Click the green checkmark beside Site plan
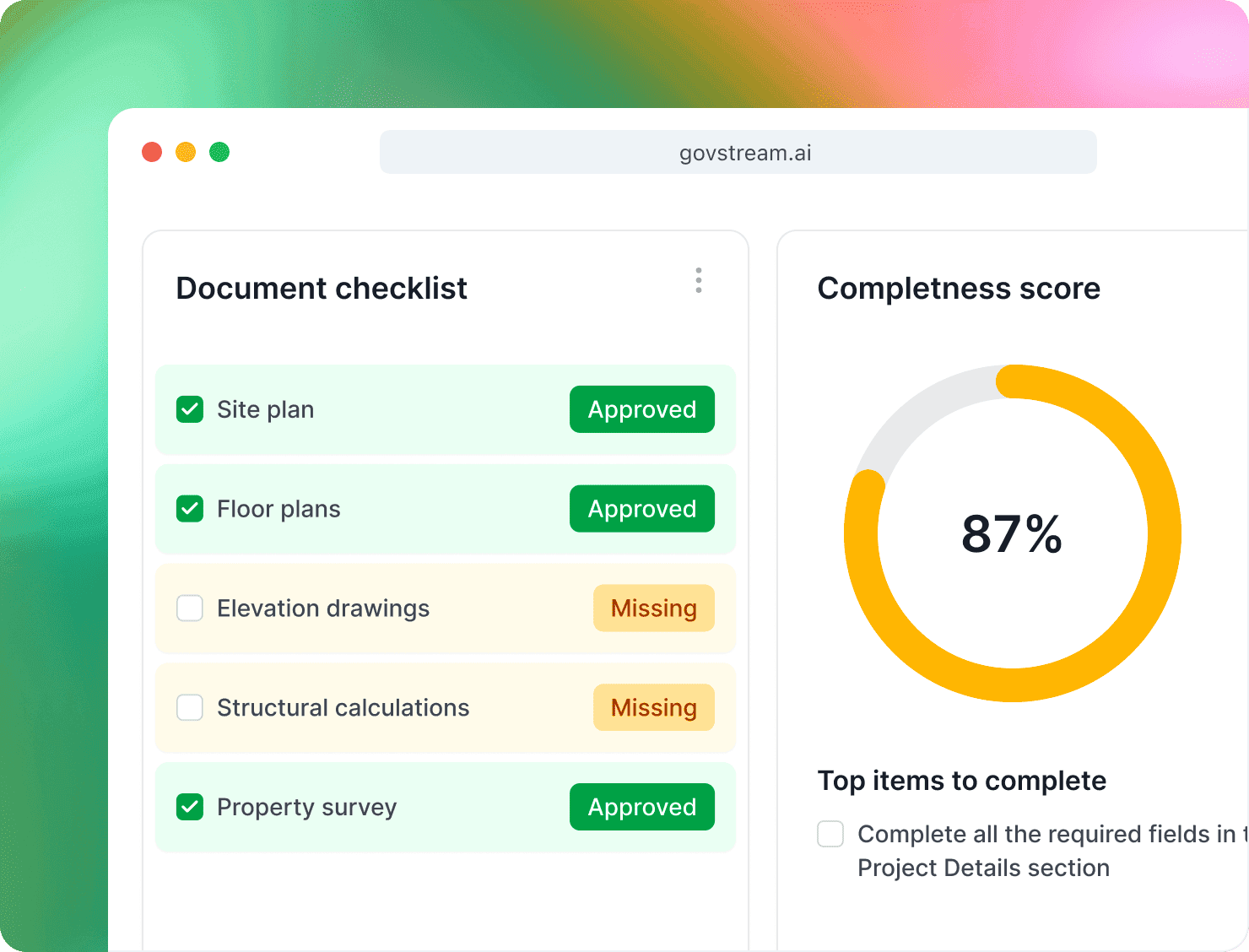The image size is (1249, 952). 190,408
